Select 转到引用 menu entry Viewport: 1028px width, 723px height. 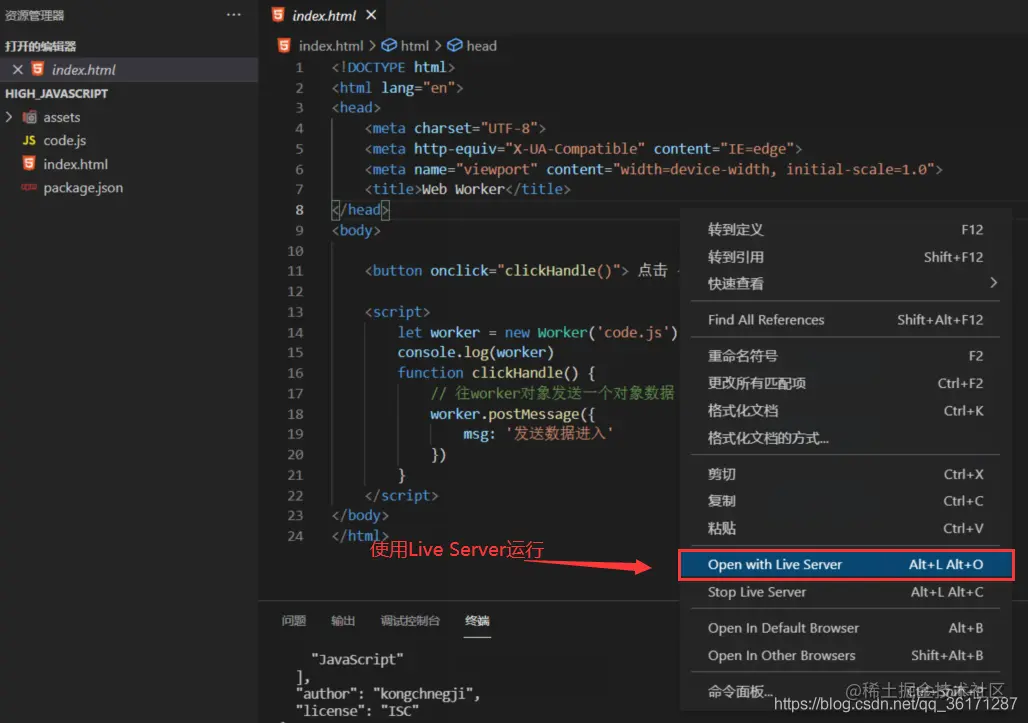pyautogui.click(x=845, y=257)
